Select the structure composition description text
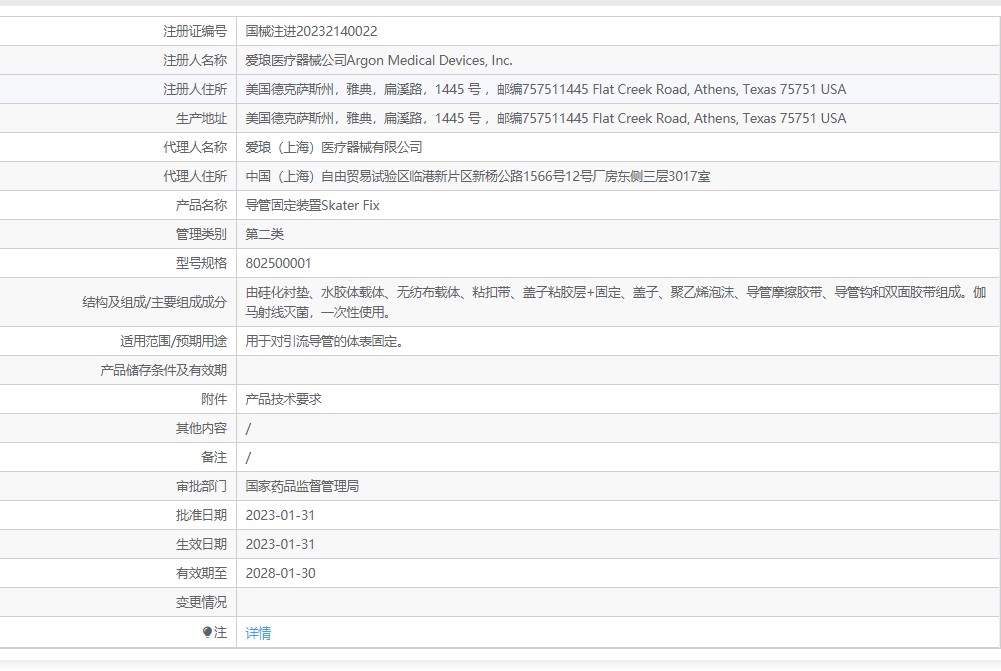 pos(615,302)
